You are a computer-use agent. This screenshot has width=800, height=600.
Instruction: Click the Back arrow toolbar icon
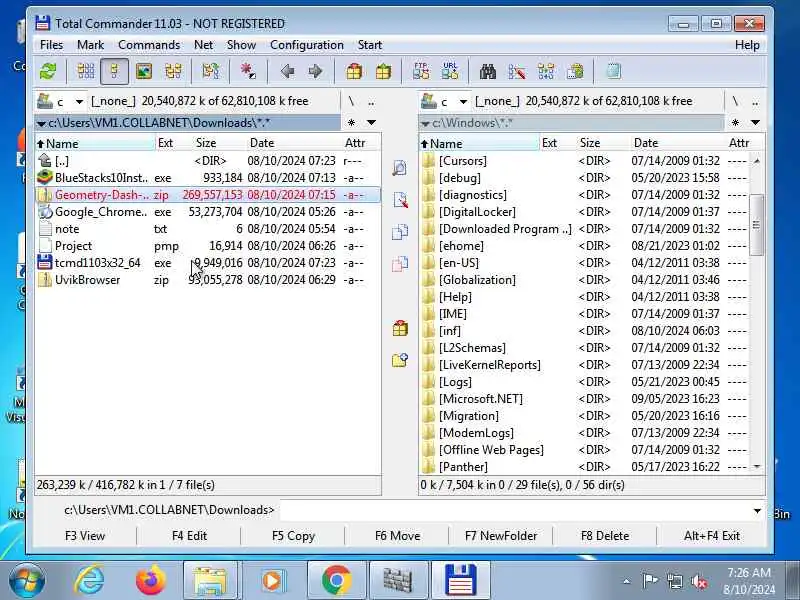pos(287,71)
